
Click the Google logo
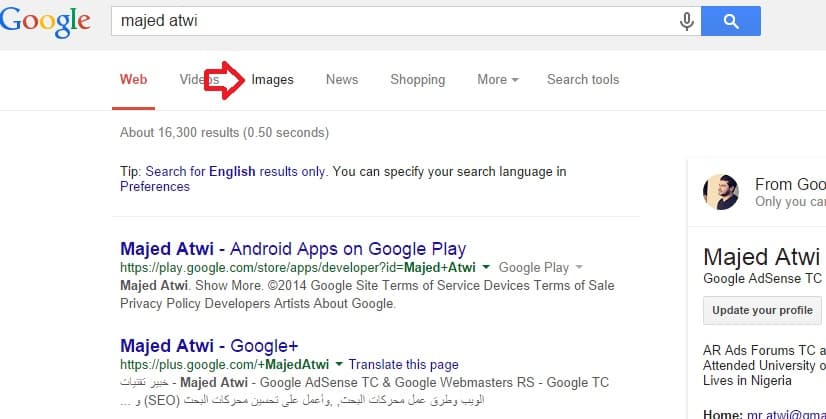(45, 22)
